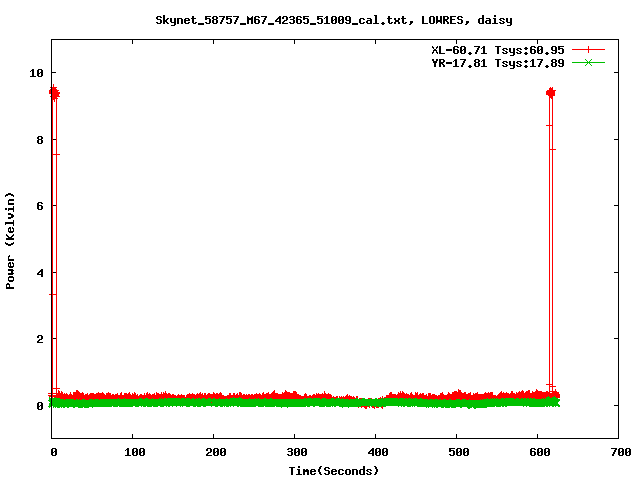The height and width of the screenshot is (480, 640).
Task: Click the red calibration spike cluster near time 0
Action: [x=54, y=93]
